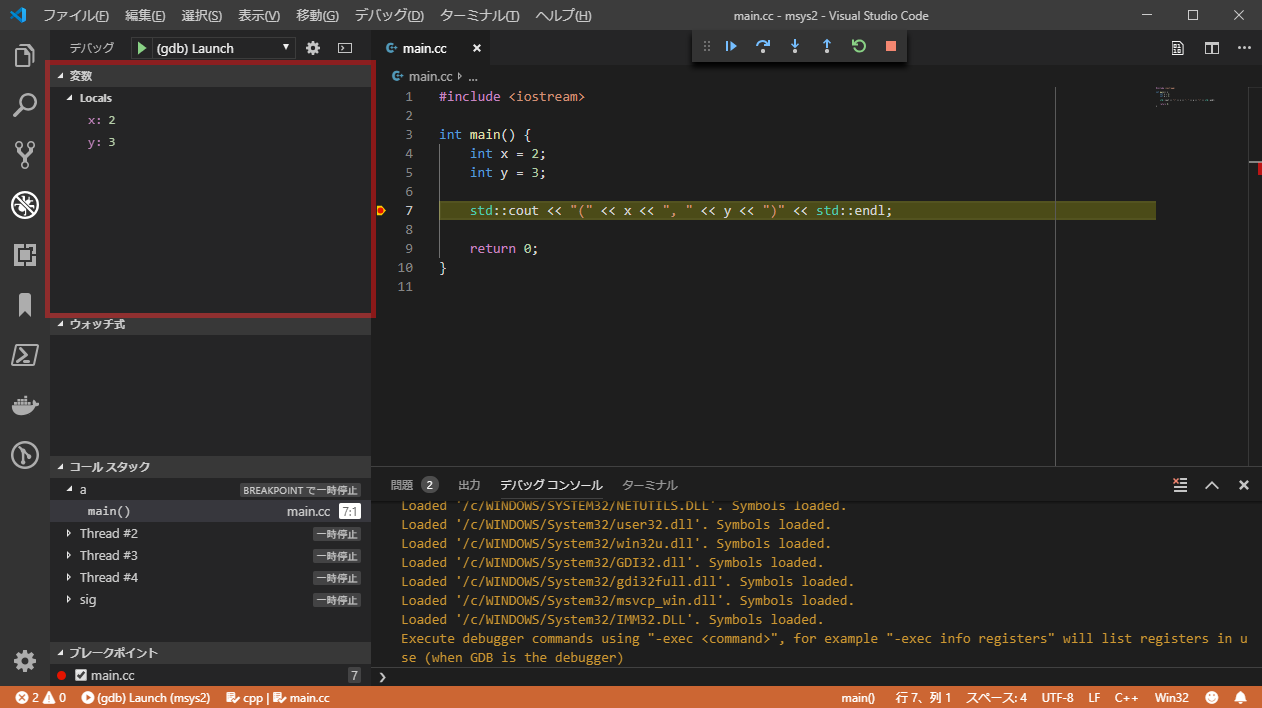The height and width of the screenshot is (708, 1262).
Task: Click errors and warnings count in status bar
Action: point(41,697)
